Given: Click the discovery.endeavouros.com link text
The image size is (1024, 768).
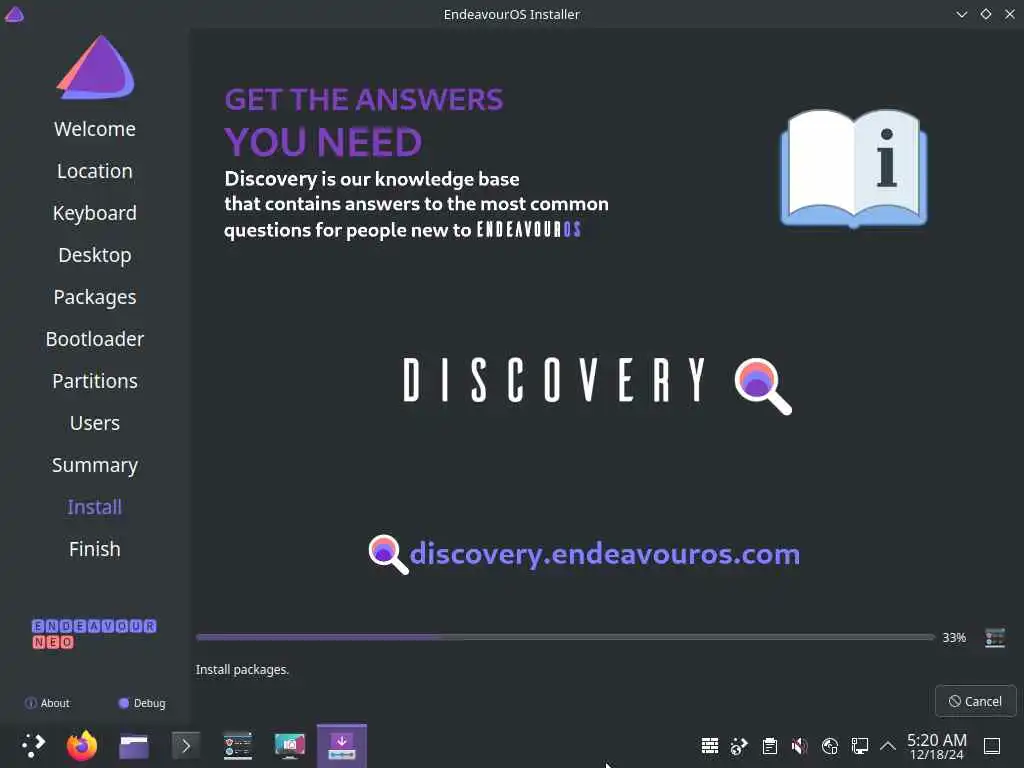Looking at the screenshot, I should point(604,554).
